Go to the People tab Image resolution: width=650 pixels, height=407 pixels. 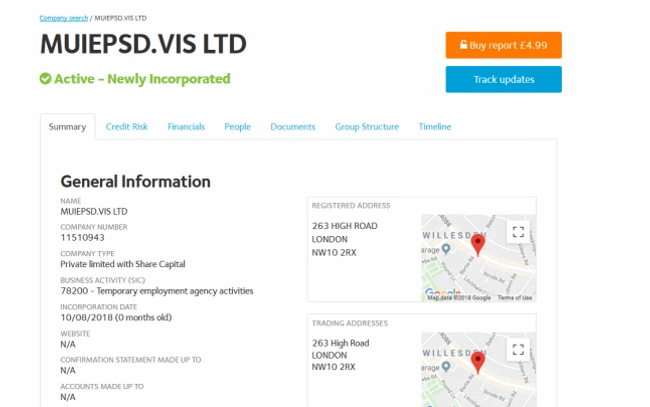(238, 127)
